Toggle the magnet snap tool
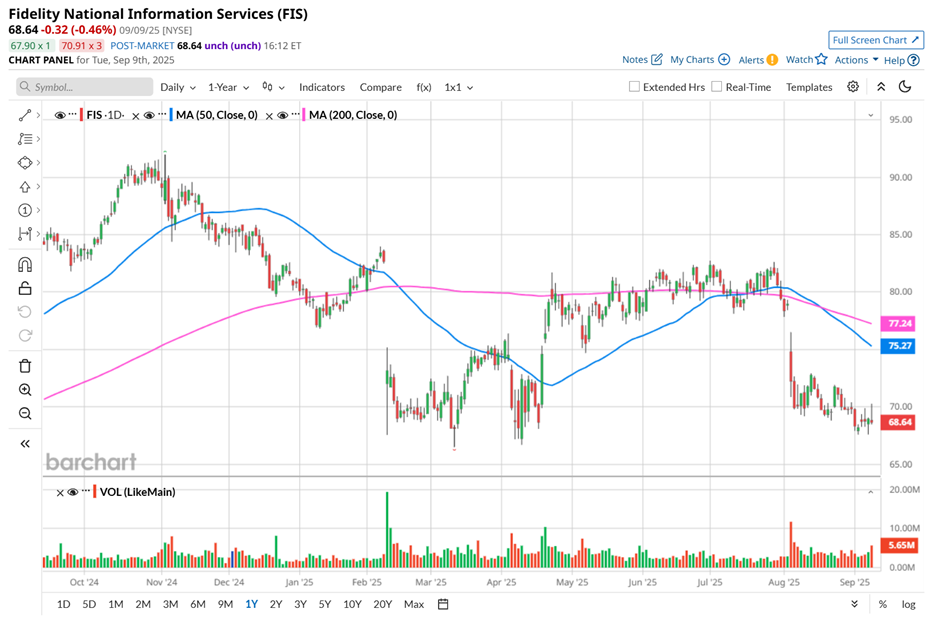The image size is (940, 617). click(25, 264)
